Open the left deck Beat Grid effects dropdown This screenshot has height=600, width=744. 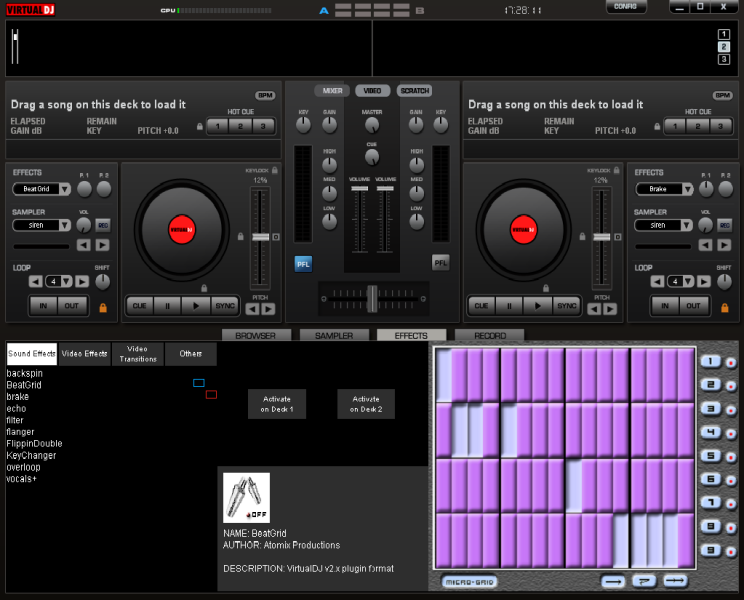click(65, 189)
